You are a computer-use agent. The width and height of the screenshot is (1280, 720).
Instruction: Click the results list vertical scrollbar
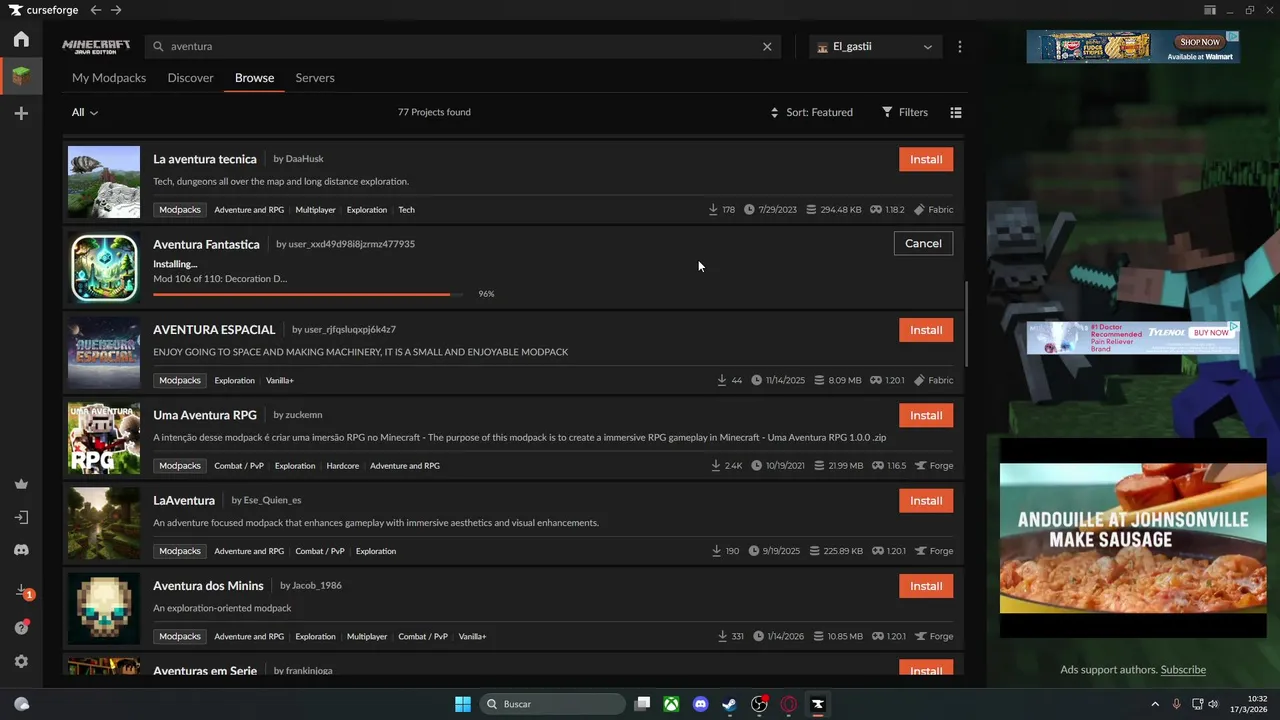pyautogui.click(x=966, y=324)
